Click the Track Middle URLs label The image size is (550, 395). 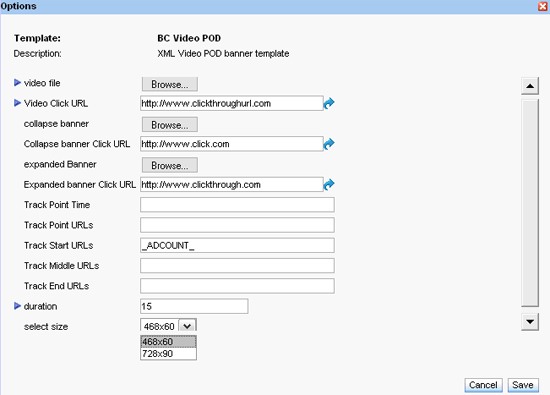tap(61, 266)
